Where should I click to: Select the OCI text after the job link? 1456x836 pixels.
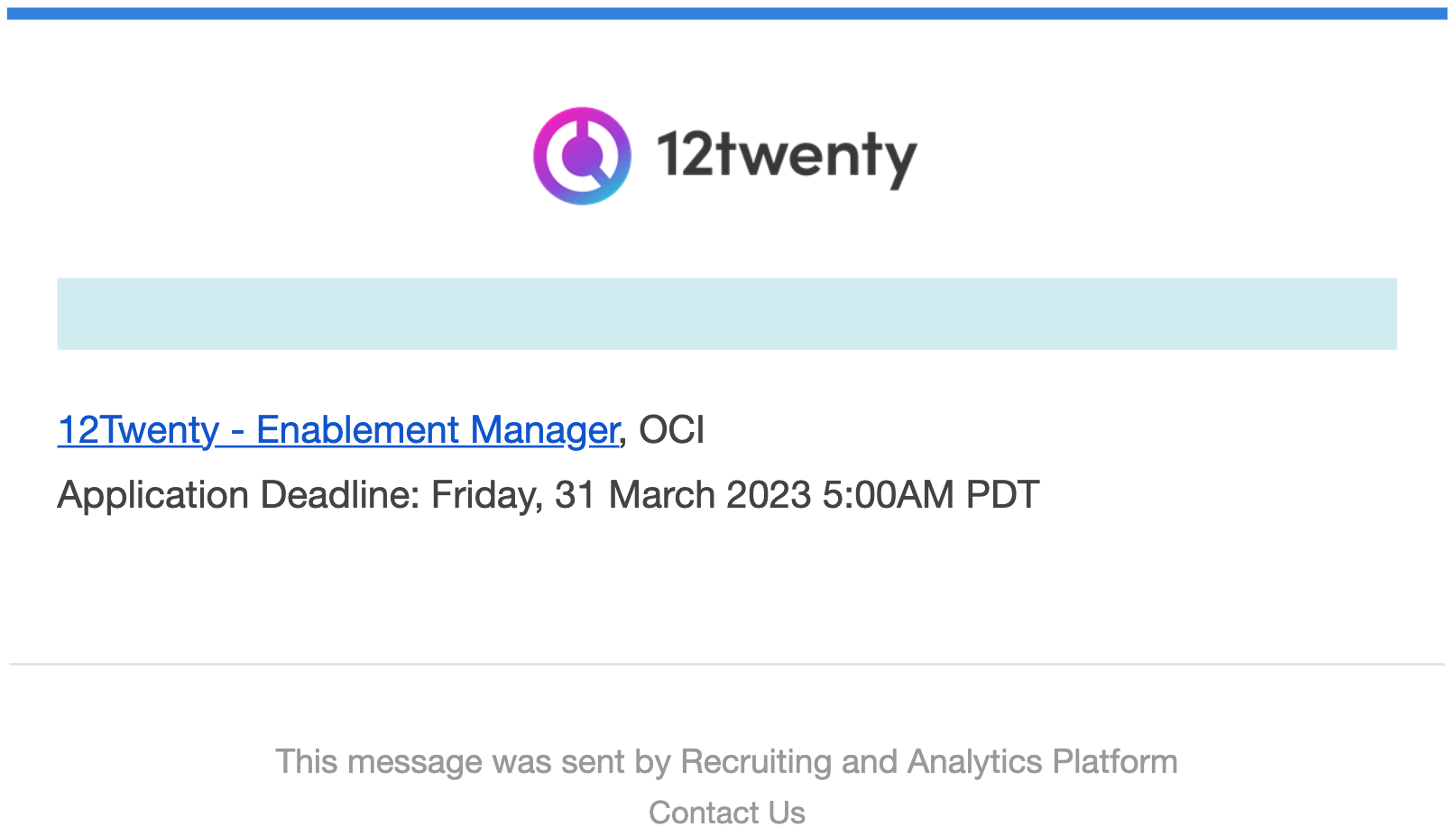(x=672, y=430)
